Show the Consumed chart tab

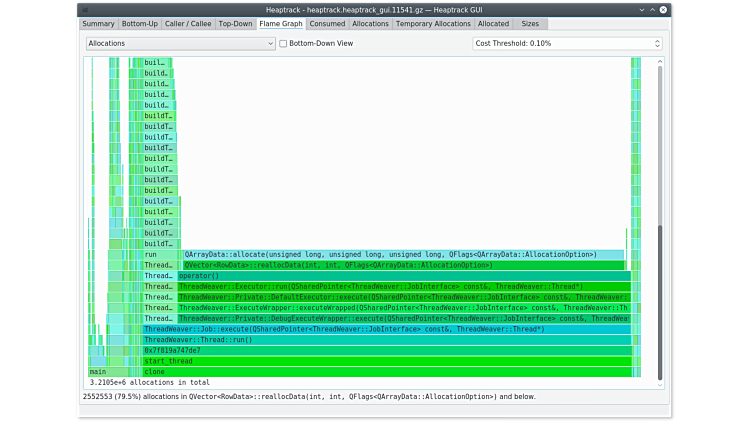click(x=327, y=23)
